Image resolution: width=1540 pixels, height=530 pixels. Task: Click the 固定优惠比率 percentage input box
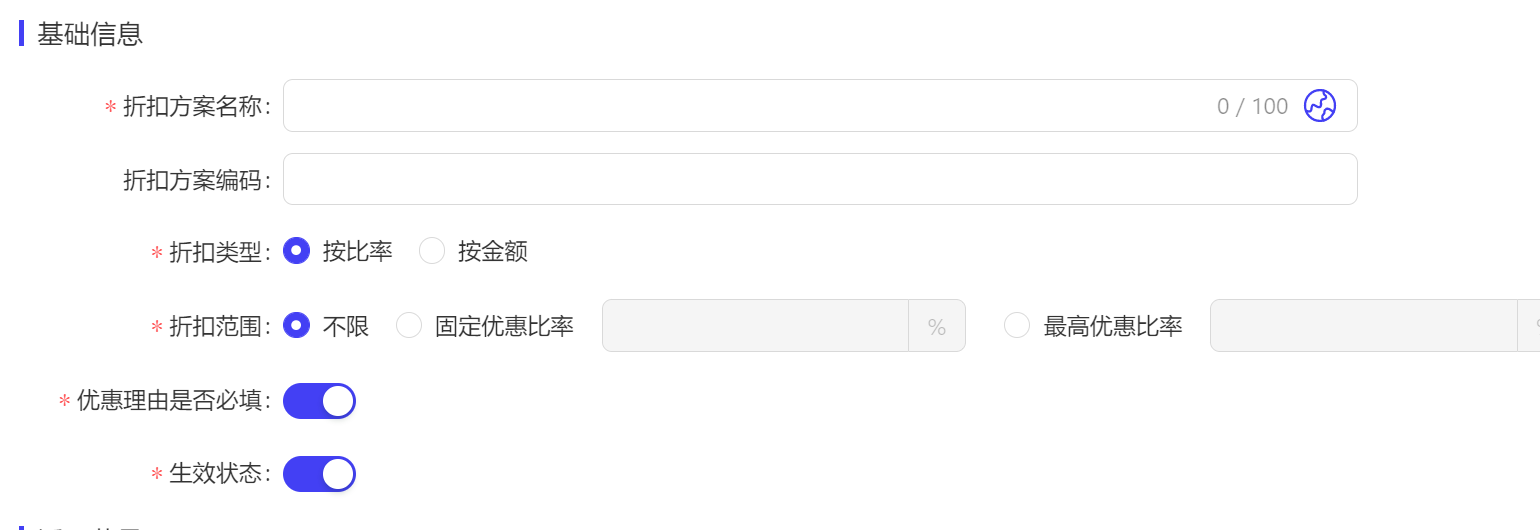click(755, 326)
